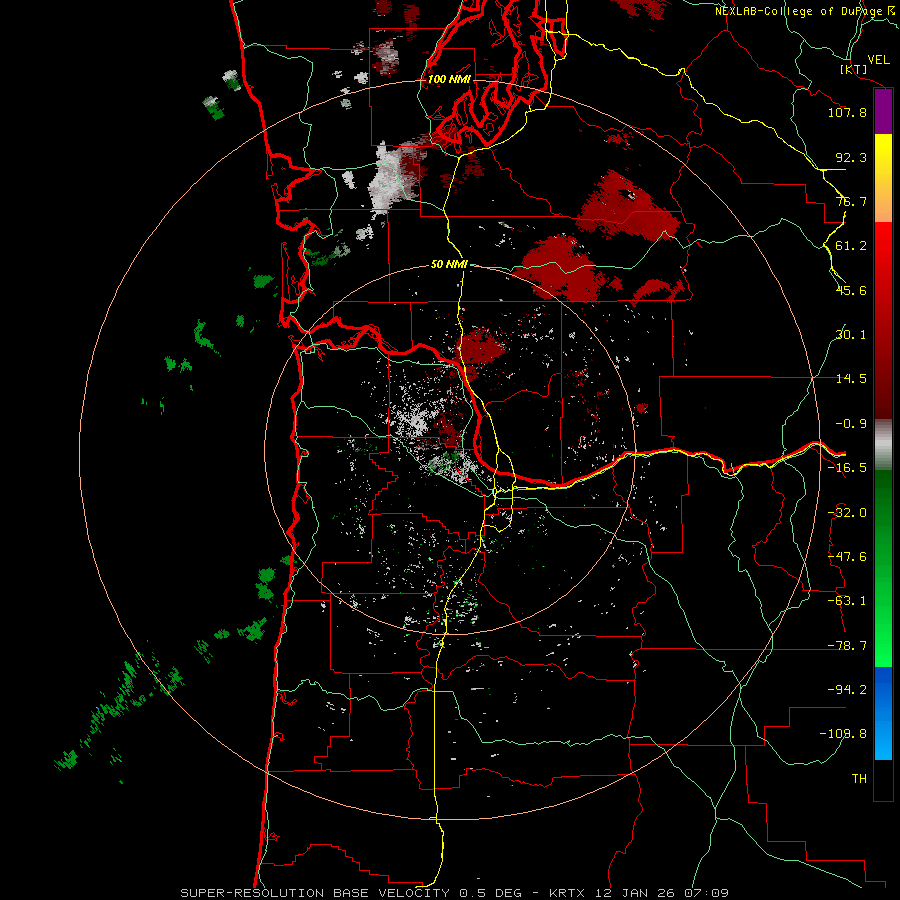The height and width of the screenshot is (900, 900).
Task: Click the 76.7 legend value
Action: coord(851,201)
